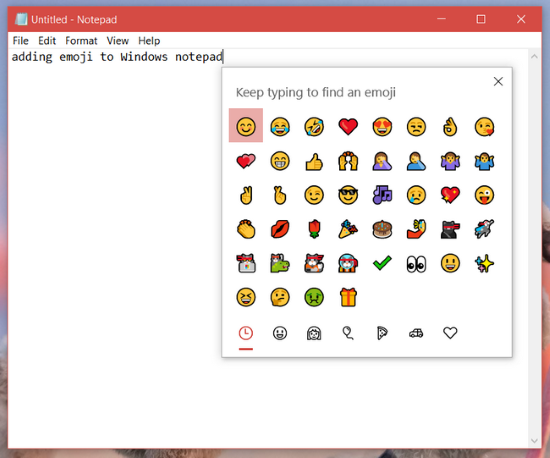Open the Edit menu in Notepad
550x458 pixels.
tap(47, 41)
